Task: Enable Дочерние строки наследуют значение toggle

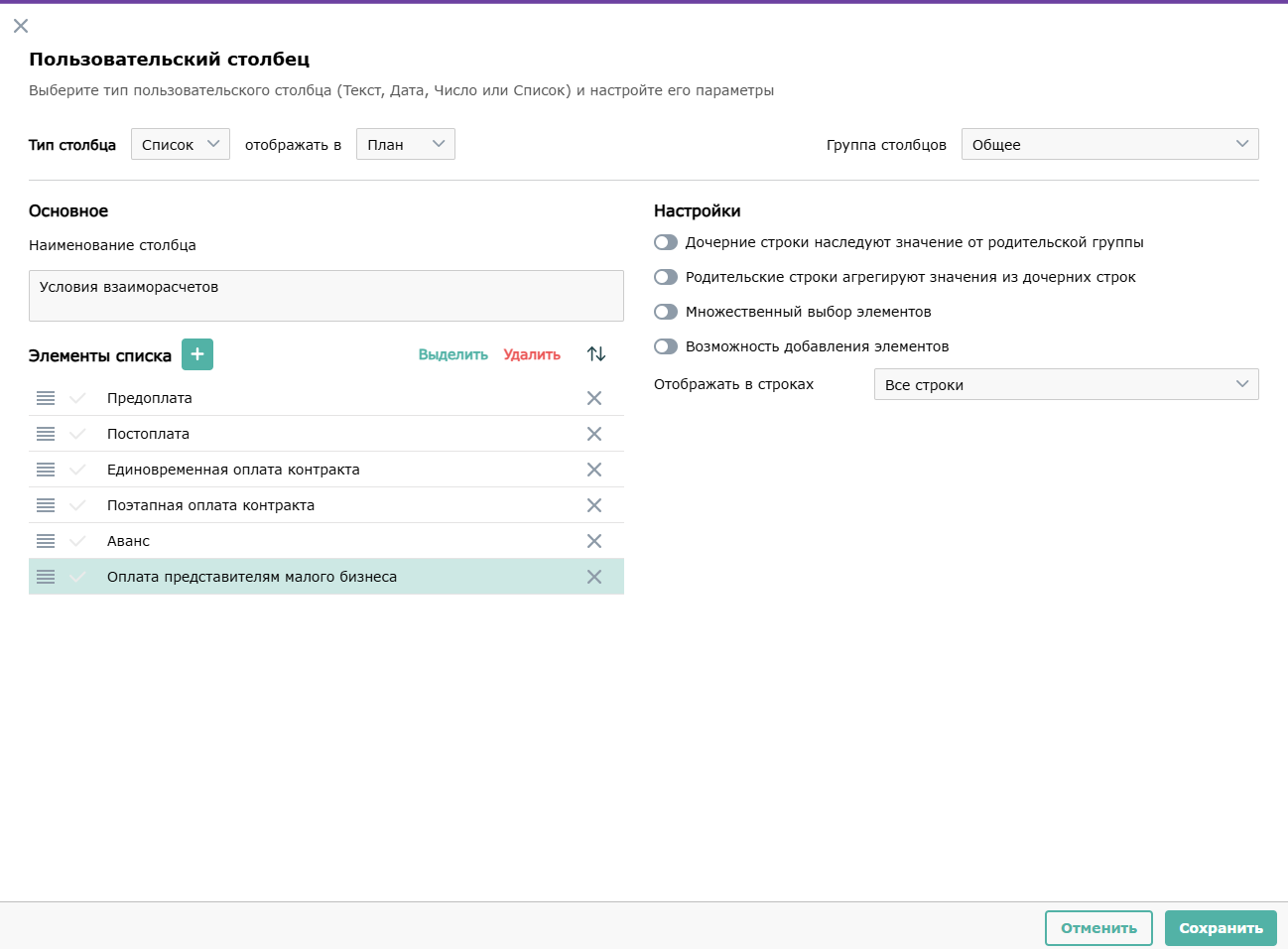Action: point(666,242)
